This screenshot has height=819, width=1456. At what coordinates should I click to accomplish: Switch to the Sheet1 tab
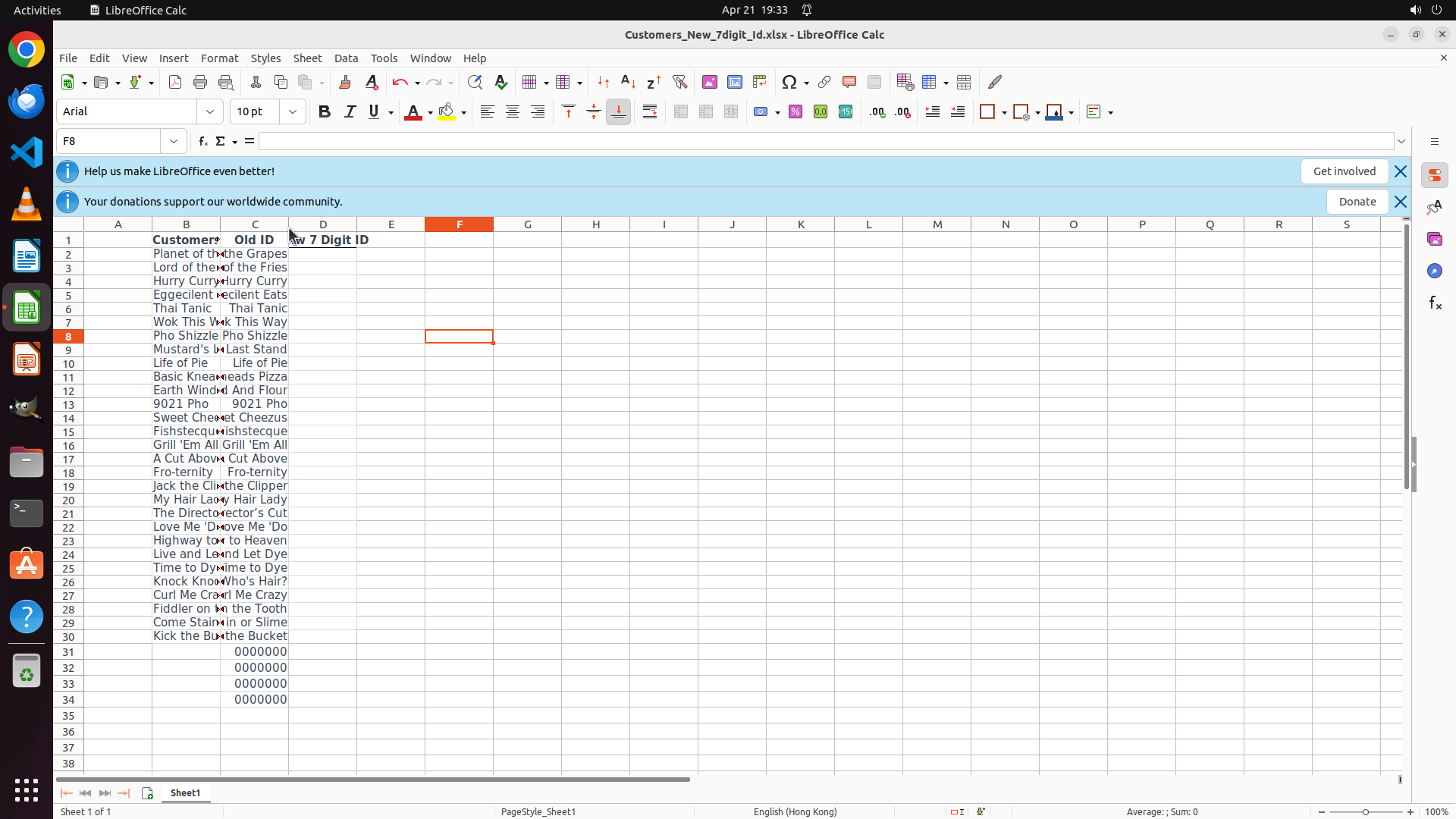[185, 793]
